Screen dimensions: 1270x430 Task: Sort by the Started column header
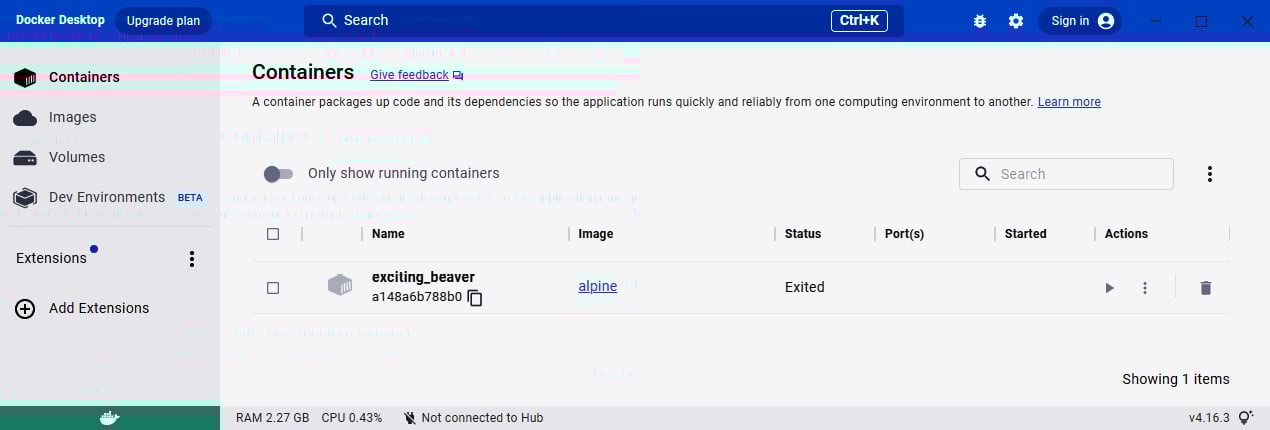point(1026,234)
